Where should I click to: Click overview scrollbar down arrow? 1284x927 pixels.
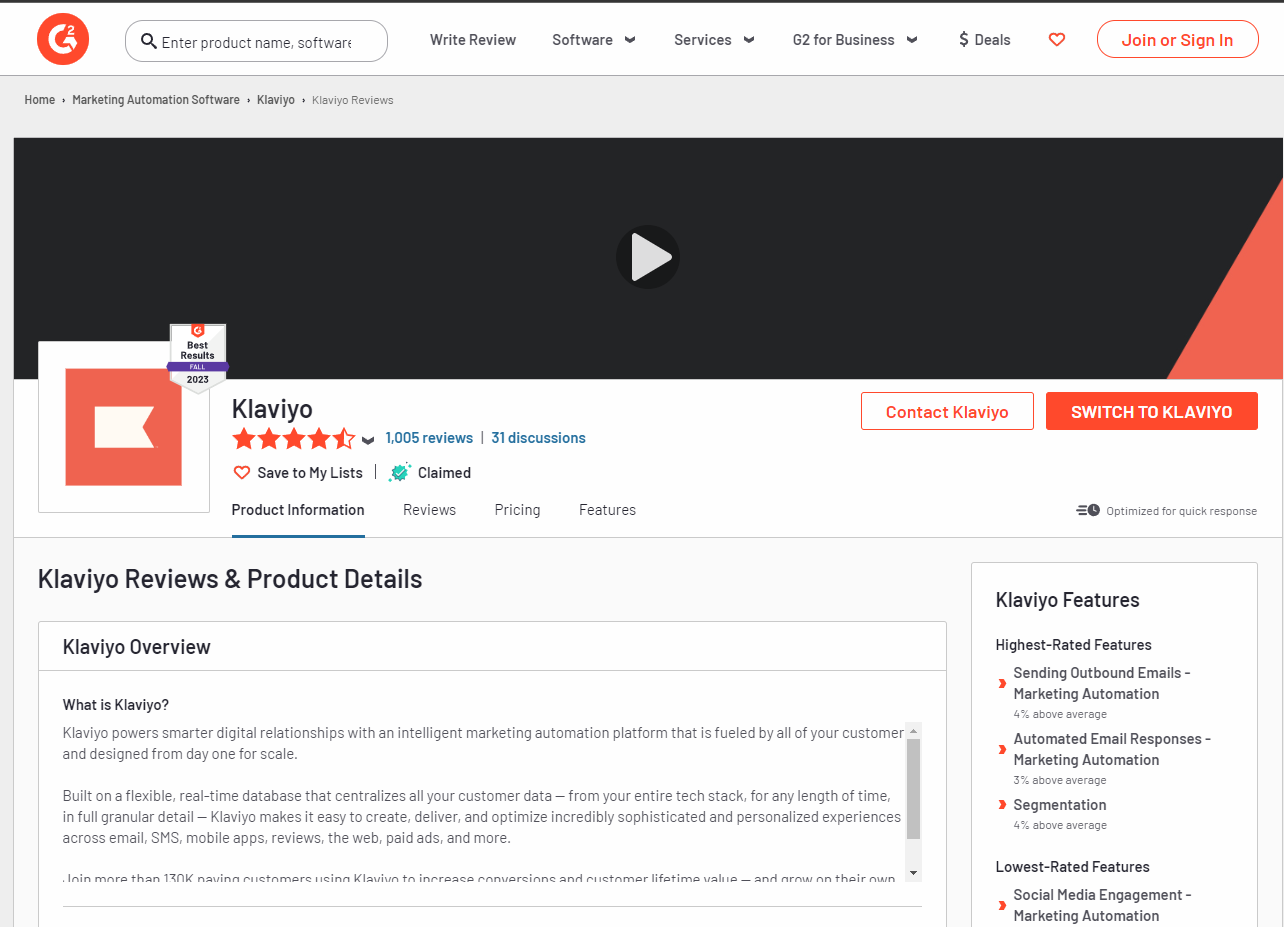pos(913,873)
